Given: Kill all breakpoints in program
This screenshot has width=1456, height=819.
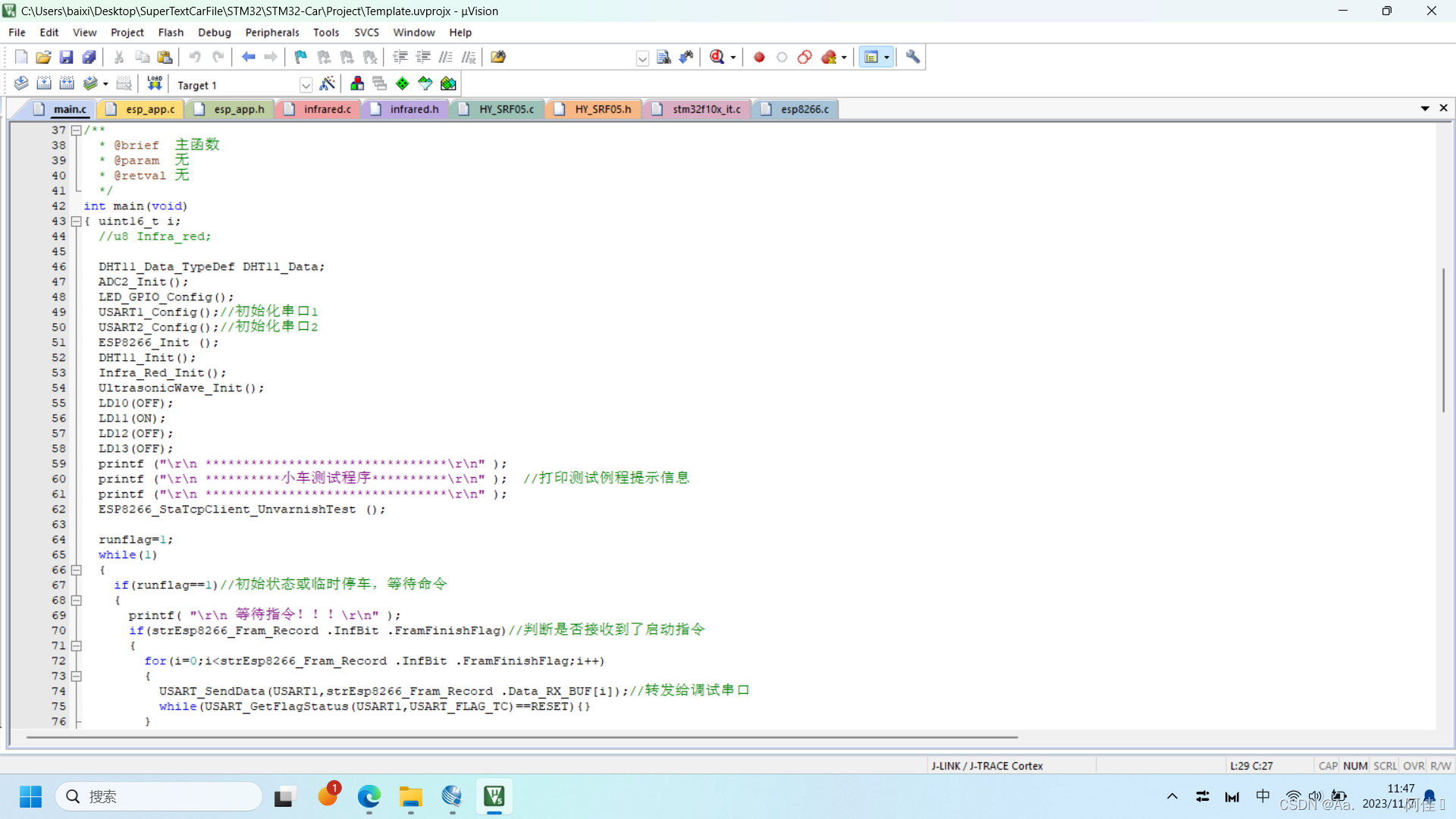Looking at the screenshot, I should 830,57.
